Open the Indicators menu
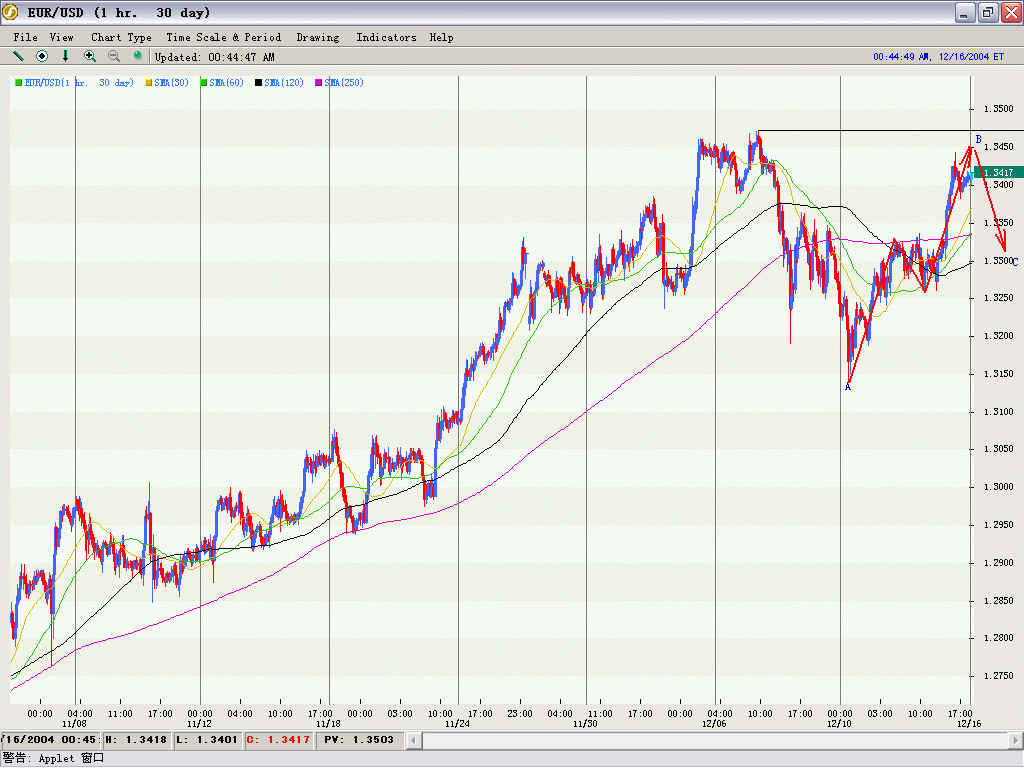1024x768 pixels. coord(386,37)
